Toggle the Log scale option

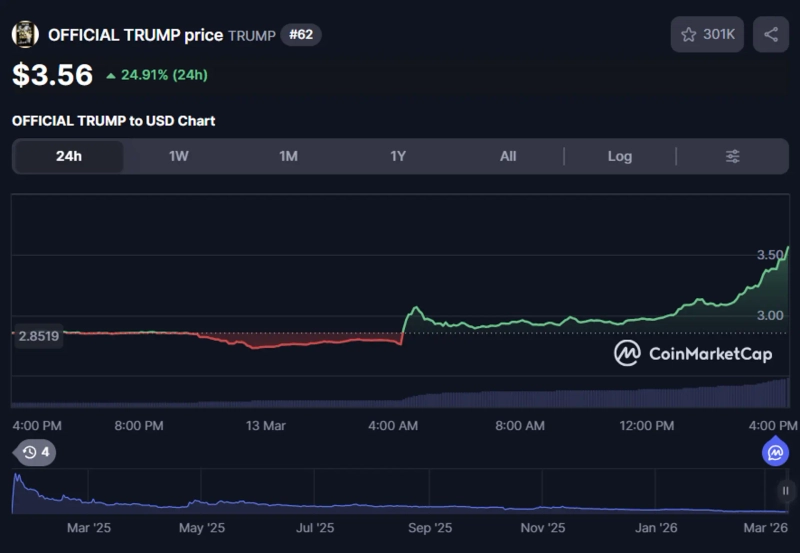tap(619, 156)
